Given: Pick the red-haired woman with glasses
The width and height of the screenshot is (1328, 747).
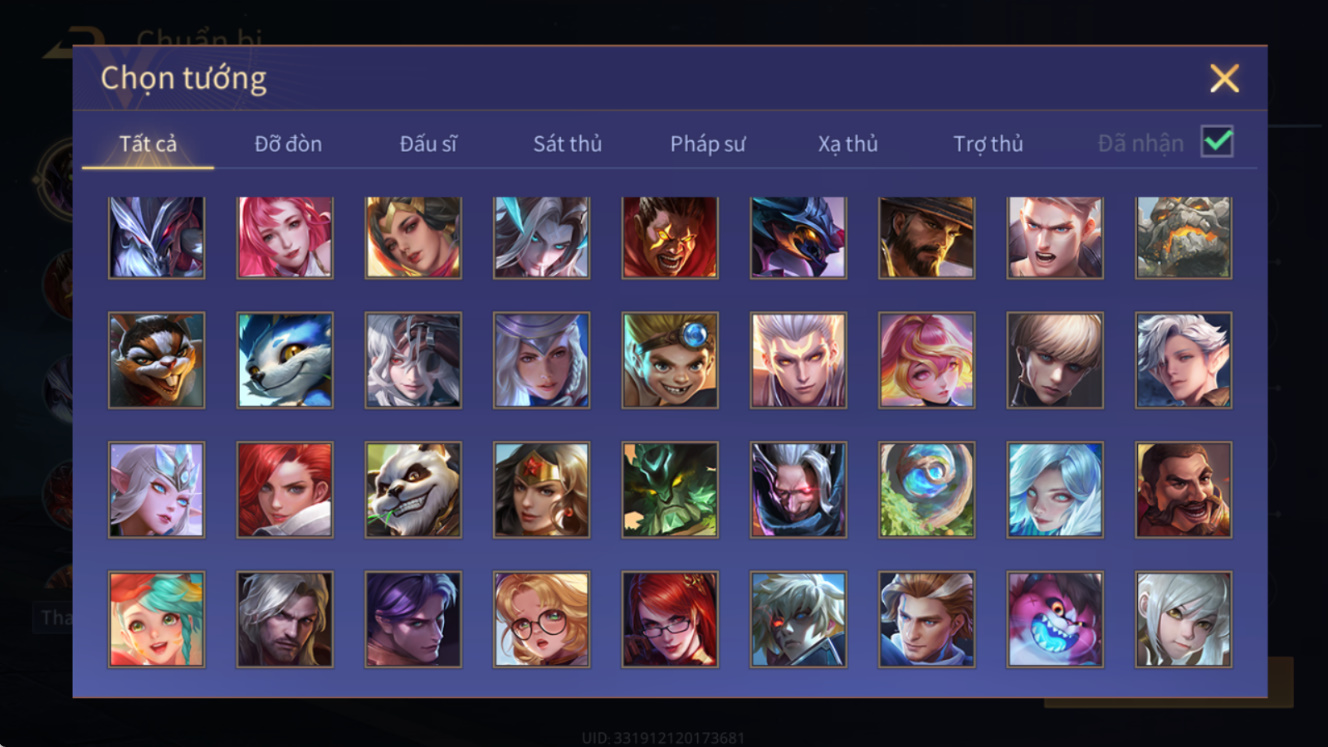Looking at the screenshot, I should (x=670, y=619).
